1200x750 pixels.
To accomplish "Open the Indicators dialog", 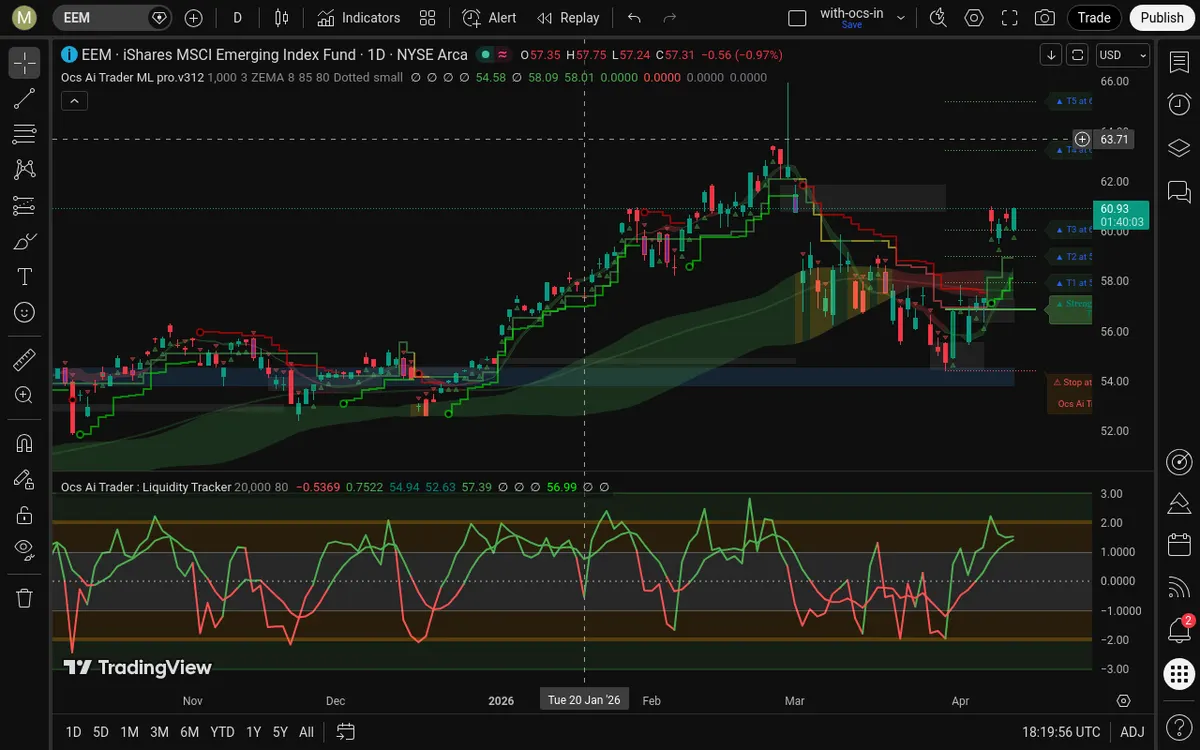I will [x=358, y=17].
